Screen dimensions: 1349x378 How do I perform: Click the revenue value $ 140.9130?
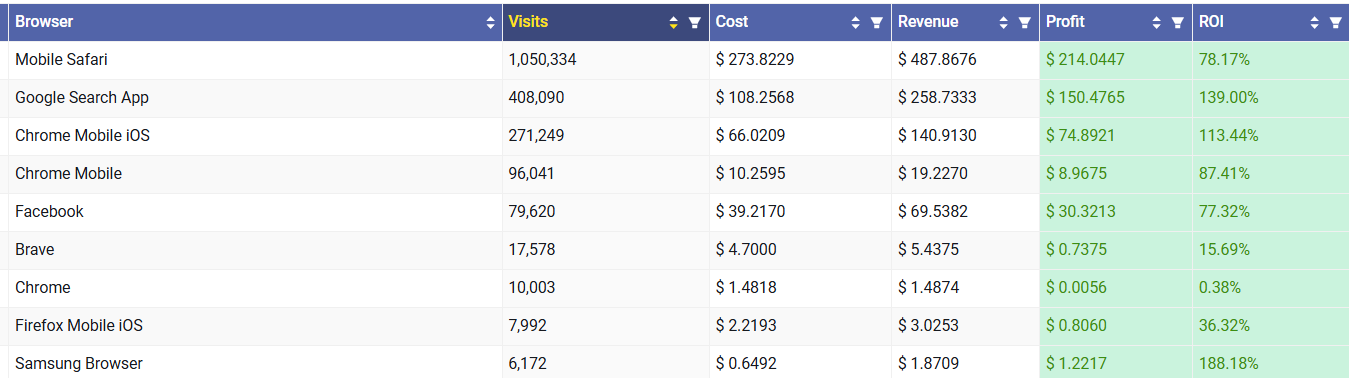[x=937, y=136]
